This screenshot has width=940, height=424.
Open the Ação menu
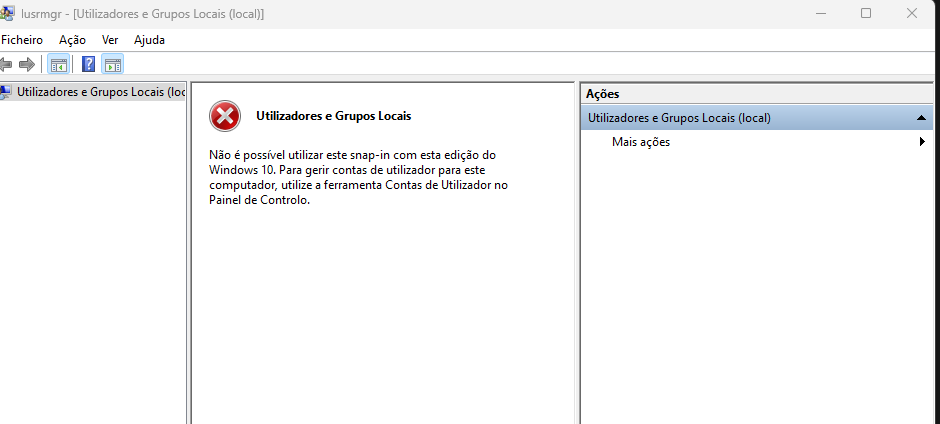click(73, 40)
